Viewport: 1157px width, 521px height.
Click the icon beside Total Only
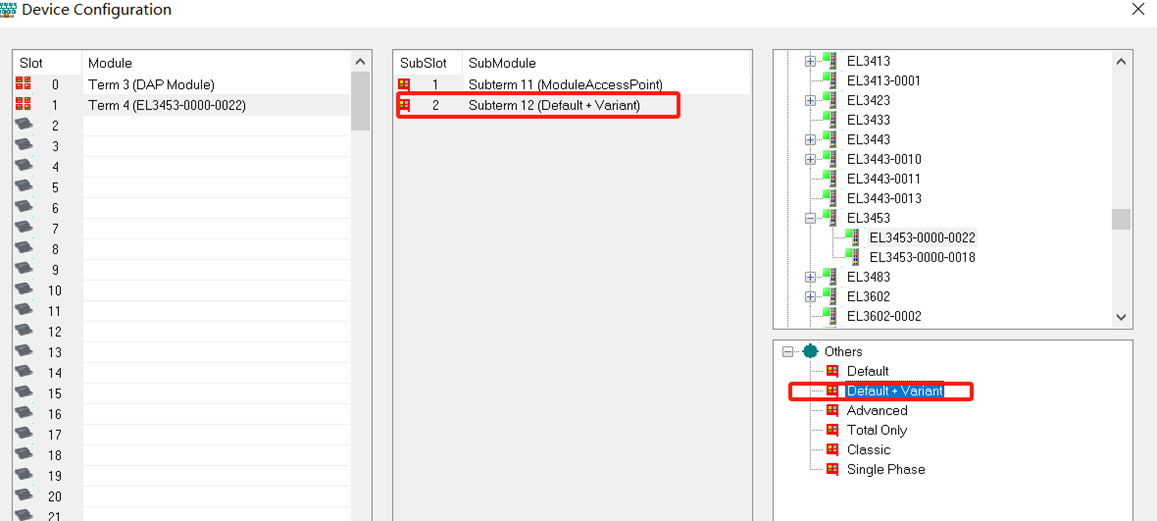tap(832, 429)
